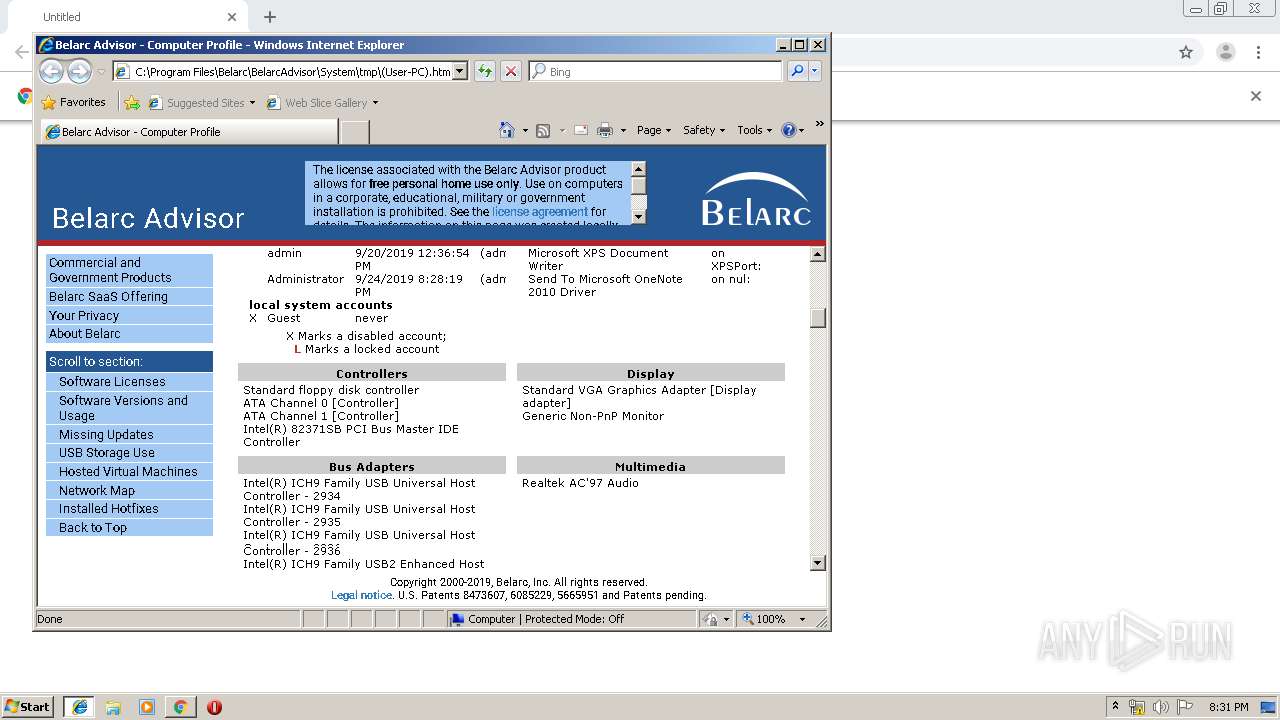Screen dimensions: 1280x720
Task: Open Internet Explorer from the taskbar
Action: (79, 707)
